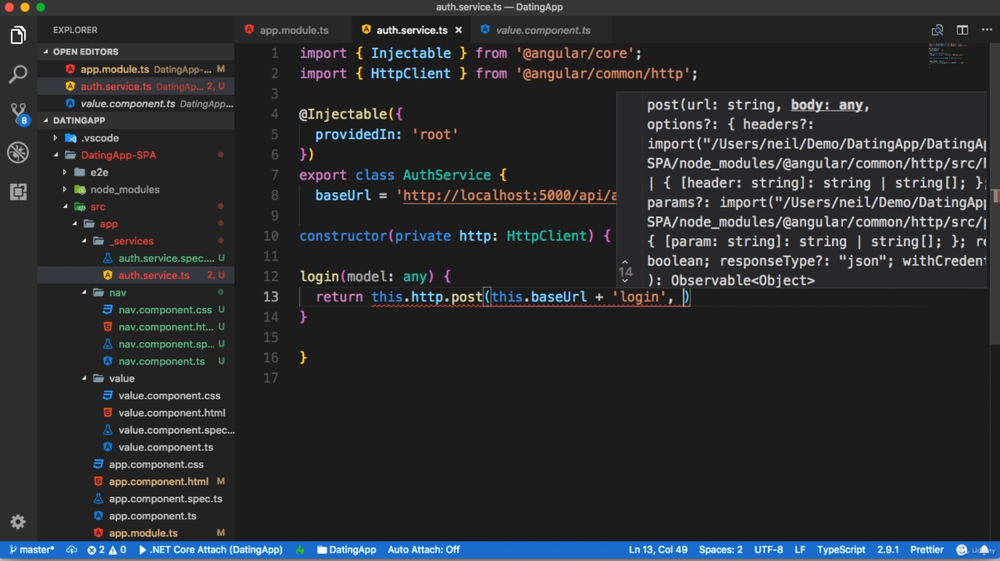Viewport: 1000px width, 561px height.
Task: Start .NET Core Attach (DatingApp) debug
Action: 210,550
